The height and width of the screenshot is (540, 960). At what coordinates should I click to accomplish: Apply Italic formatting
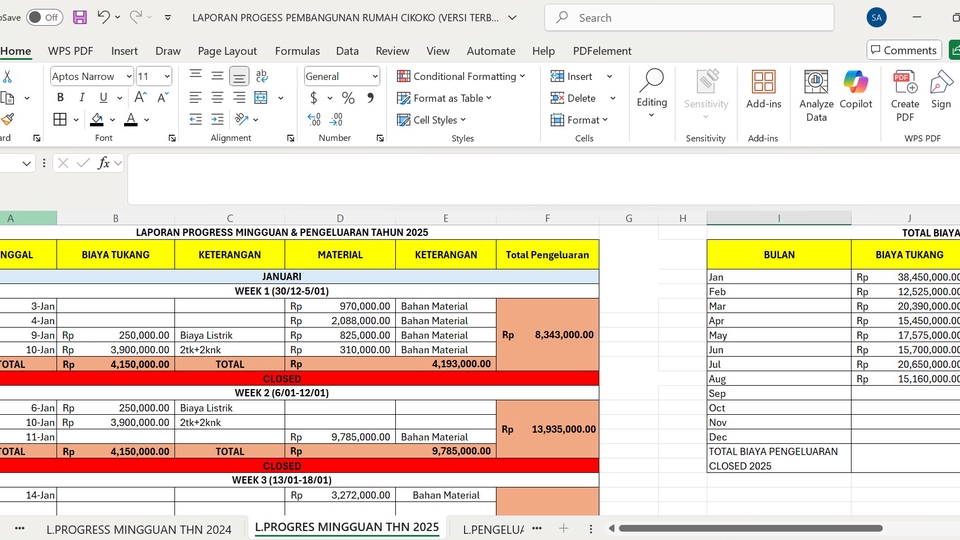coord(84,98)
